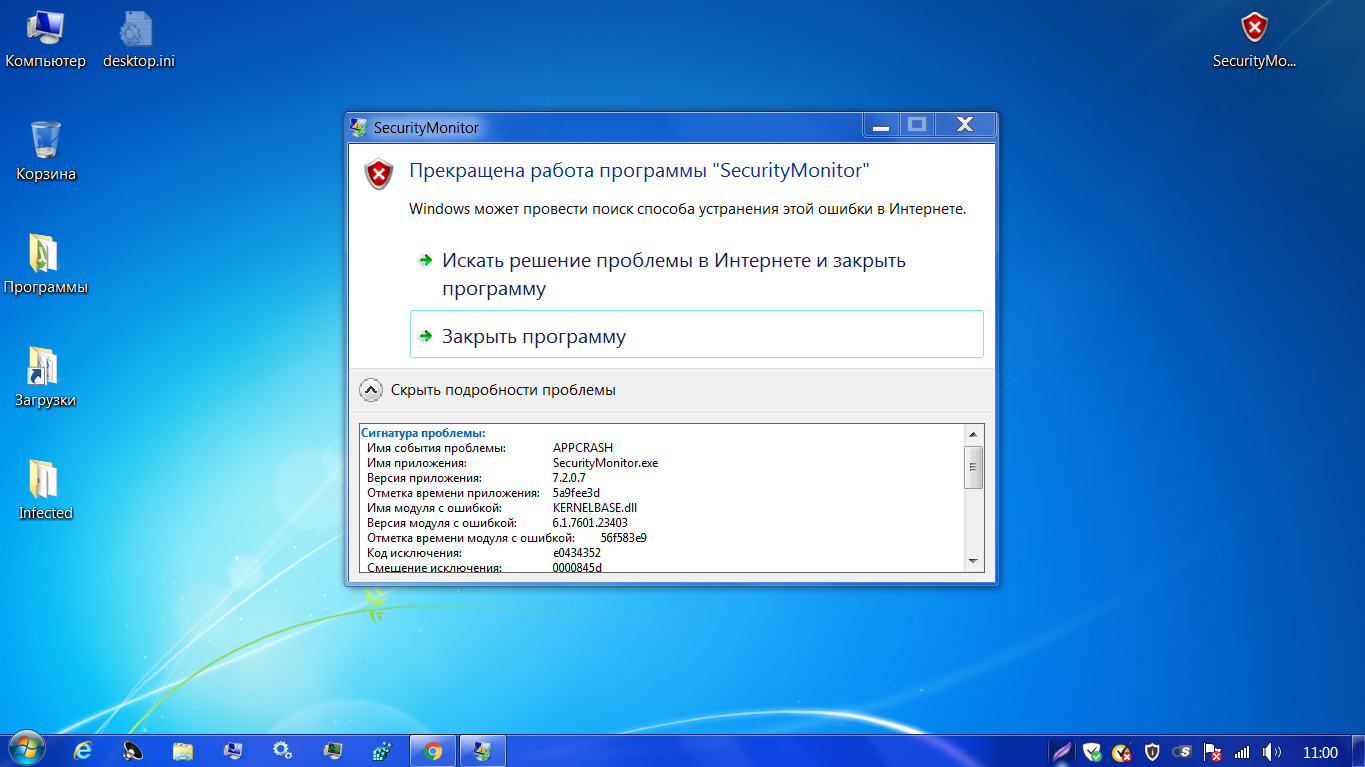This screenshot has width=1365, height=767.
Task: Click the module timestamp 56f583e9
Action: [x=623, y=538]
